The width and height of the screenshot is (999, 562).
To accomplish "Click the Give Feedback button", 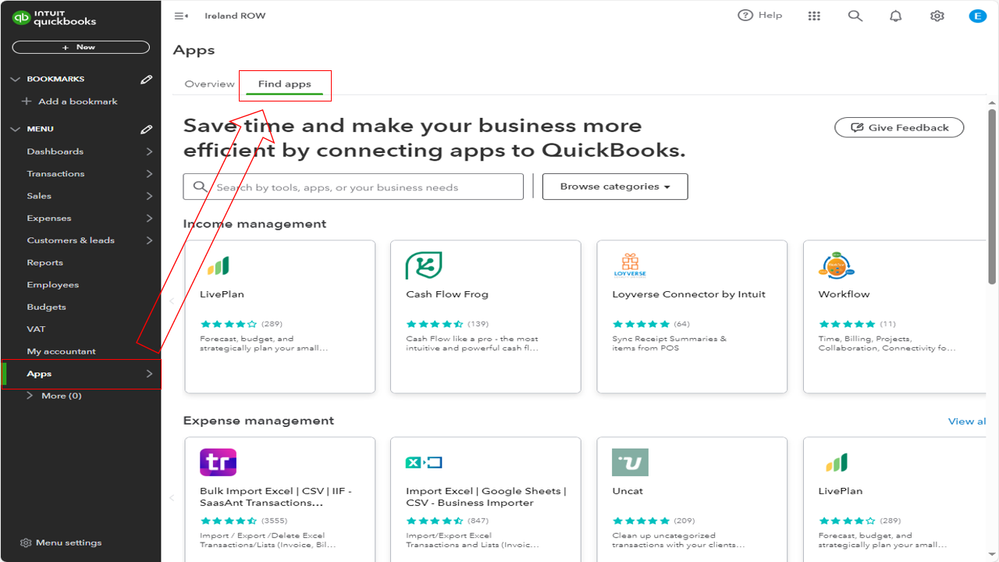I will click(x=899, y=128).
